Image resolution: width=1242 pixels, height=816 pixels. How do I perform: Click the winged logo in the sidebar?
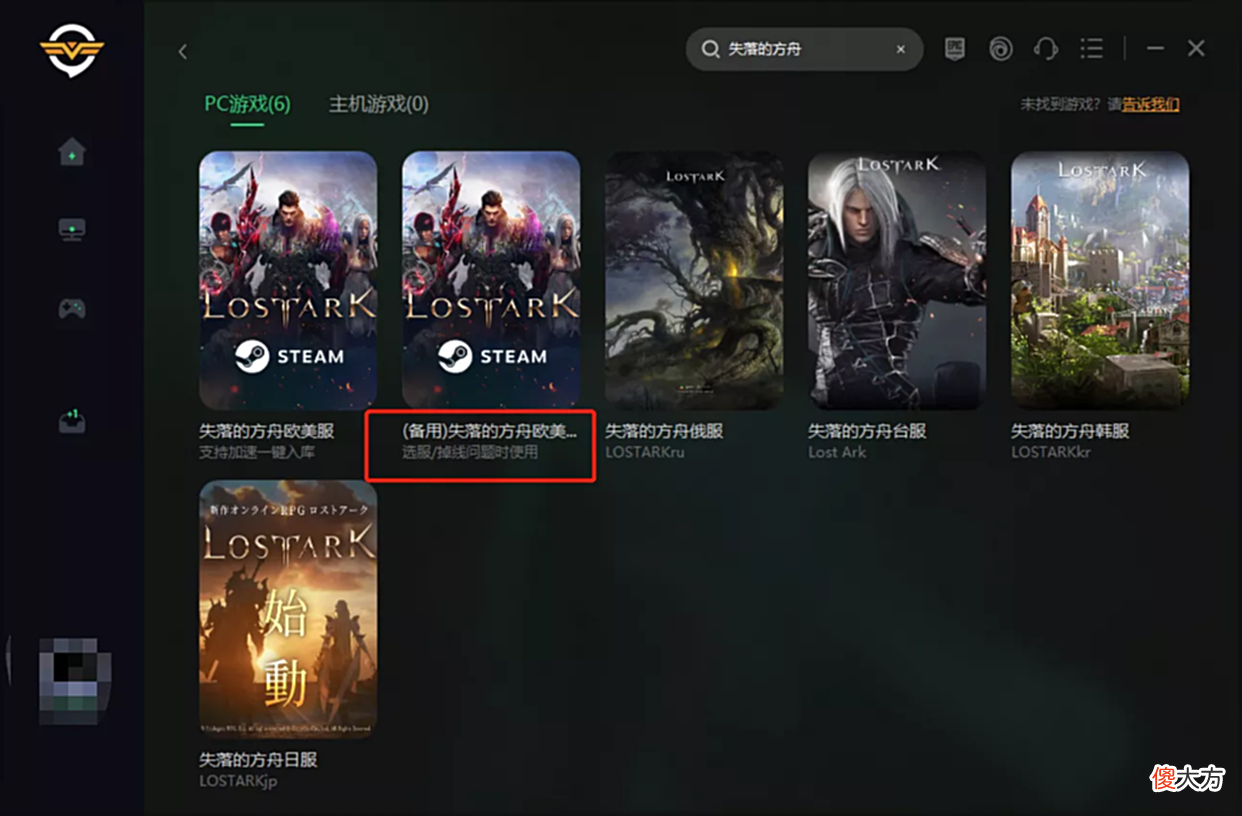(72, 49)
